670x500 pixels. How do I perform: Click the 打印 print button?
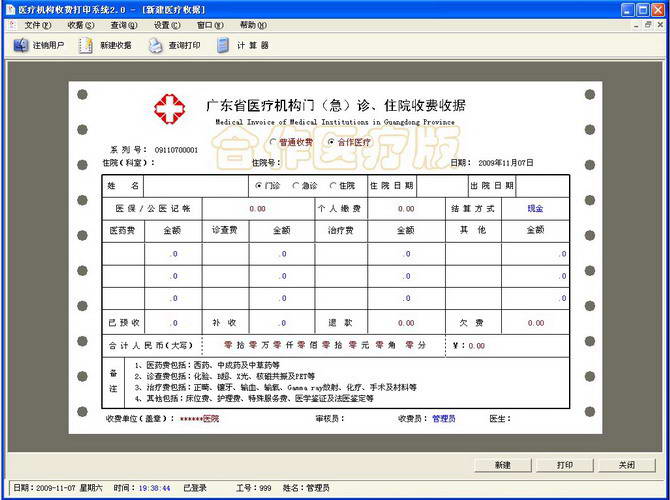[564, 465]
